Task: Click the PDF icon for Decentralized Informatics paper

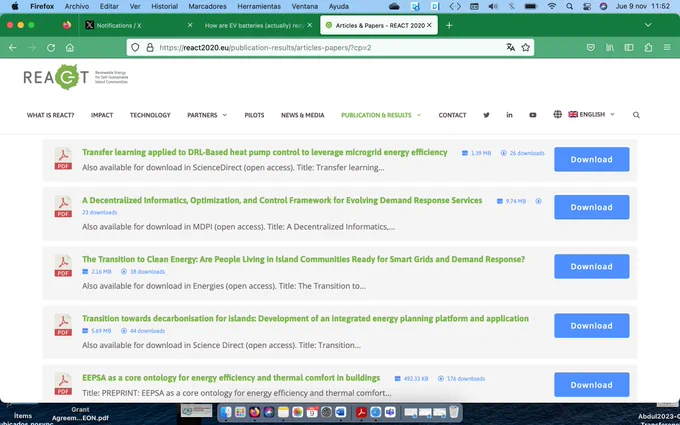Action: [63, 206]
